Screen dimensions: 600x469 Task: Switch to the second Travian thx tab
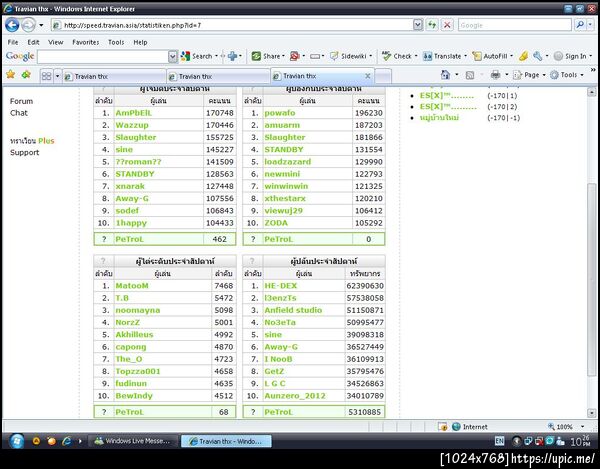pos(218,77)
